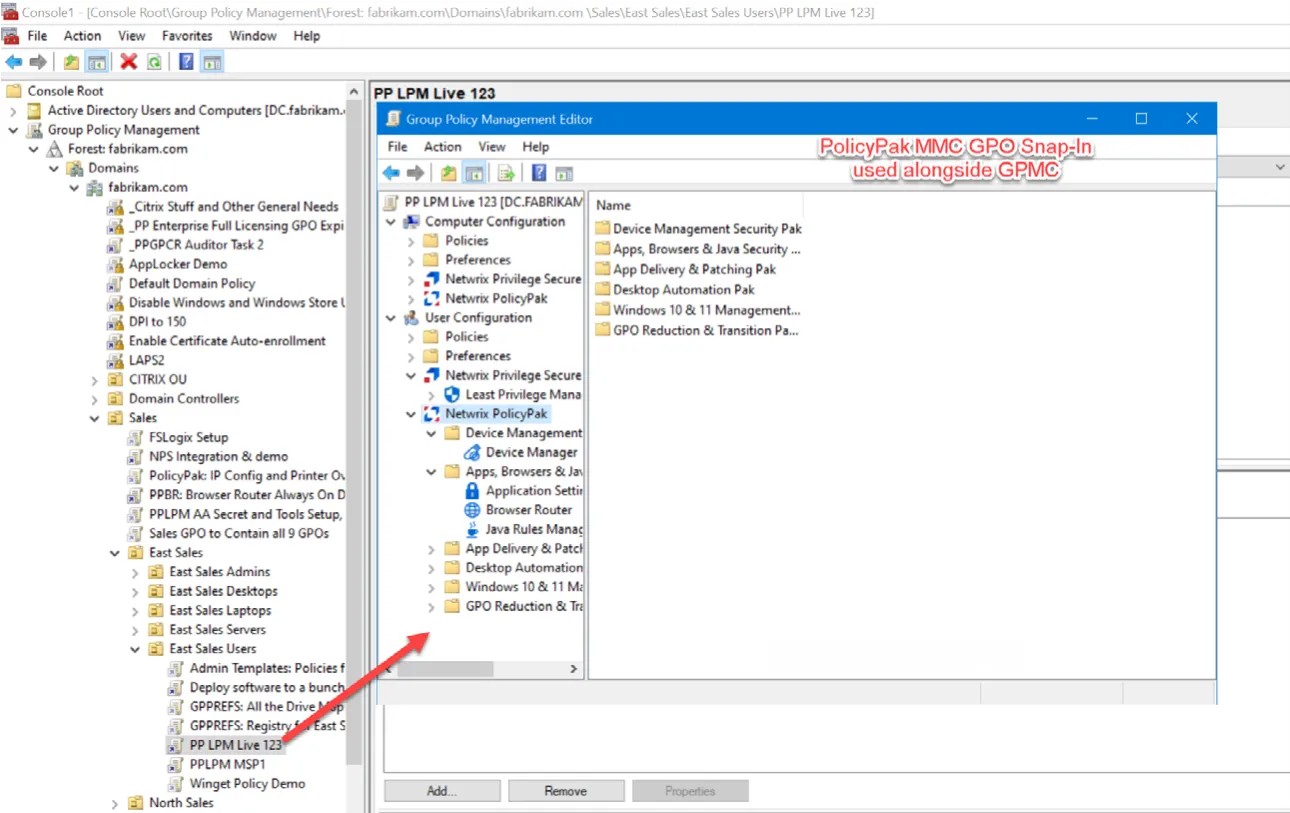
Task: Toggle Show/Hide Action Pane in Console1 toolbar
Action: (212, 62)
